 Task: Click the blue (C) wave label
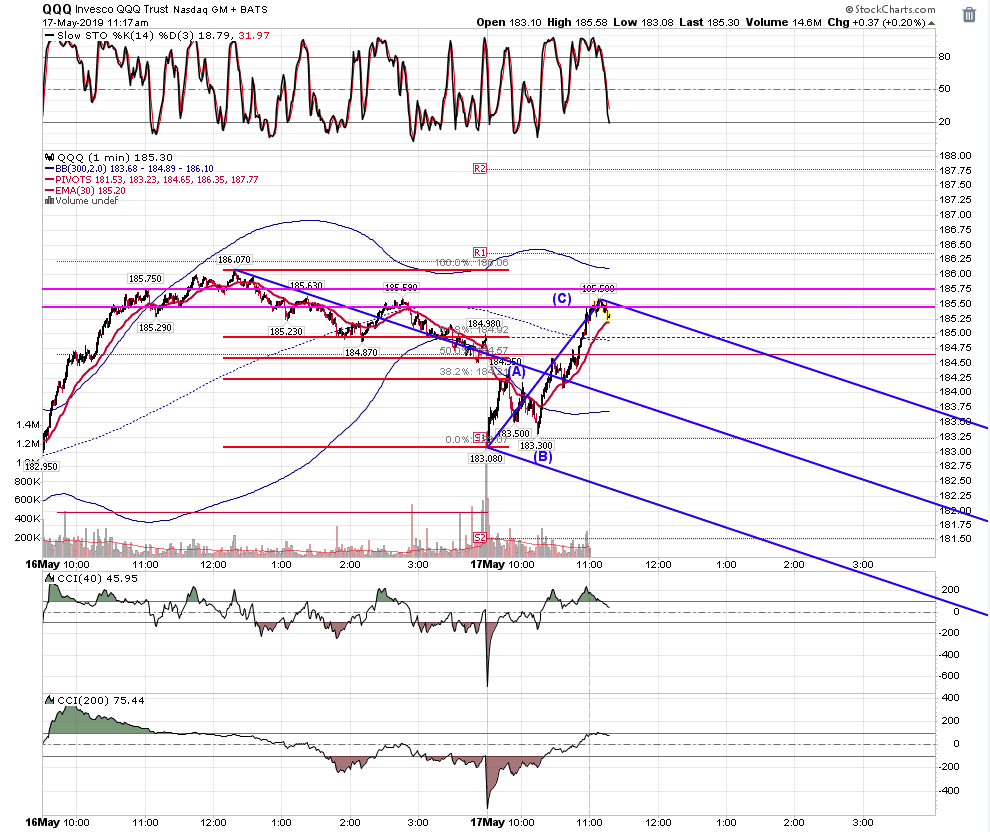click(x=562, y=299)
